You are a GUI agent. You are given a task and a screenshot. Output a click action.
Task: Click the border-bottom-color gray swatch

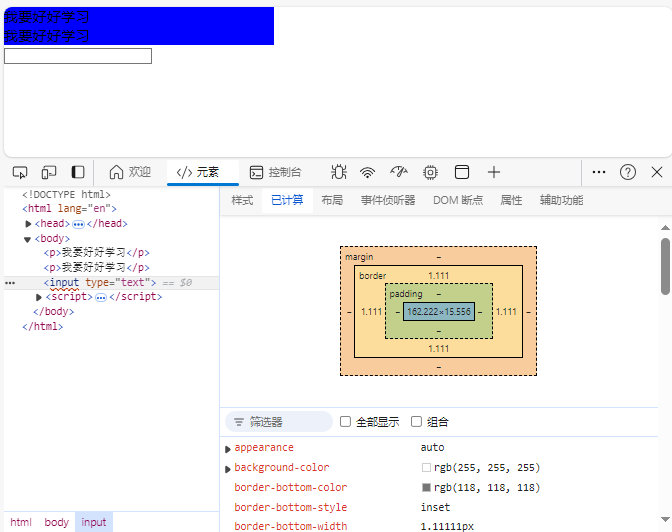(426, 488)
